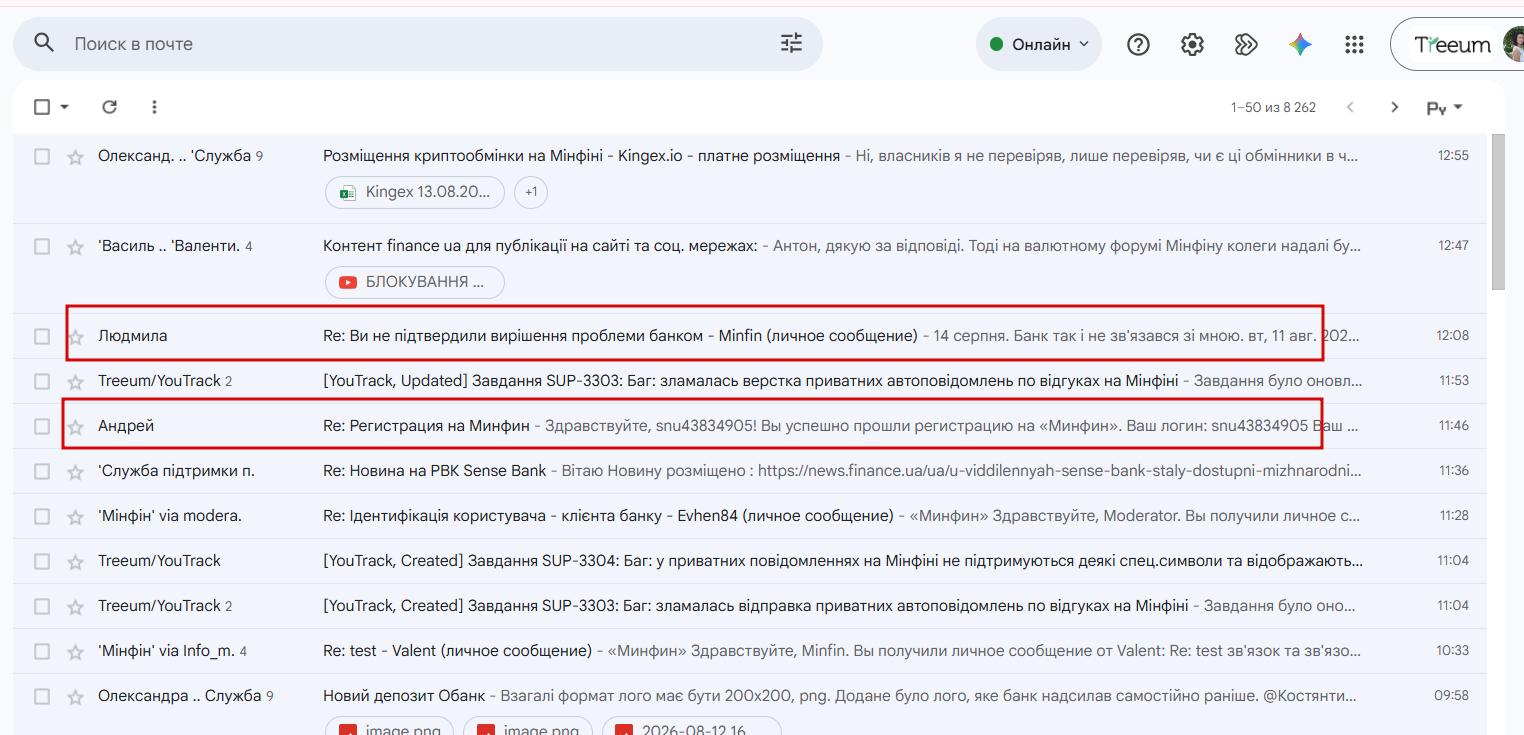Star the Evhen84 personal message email
This screenshot has width=1524, height=735.
[75, 516]
